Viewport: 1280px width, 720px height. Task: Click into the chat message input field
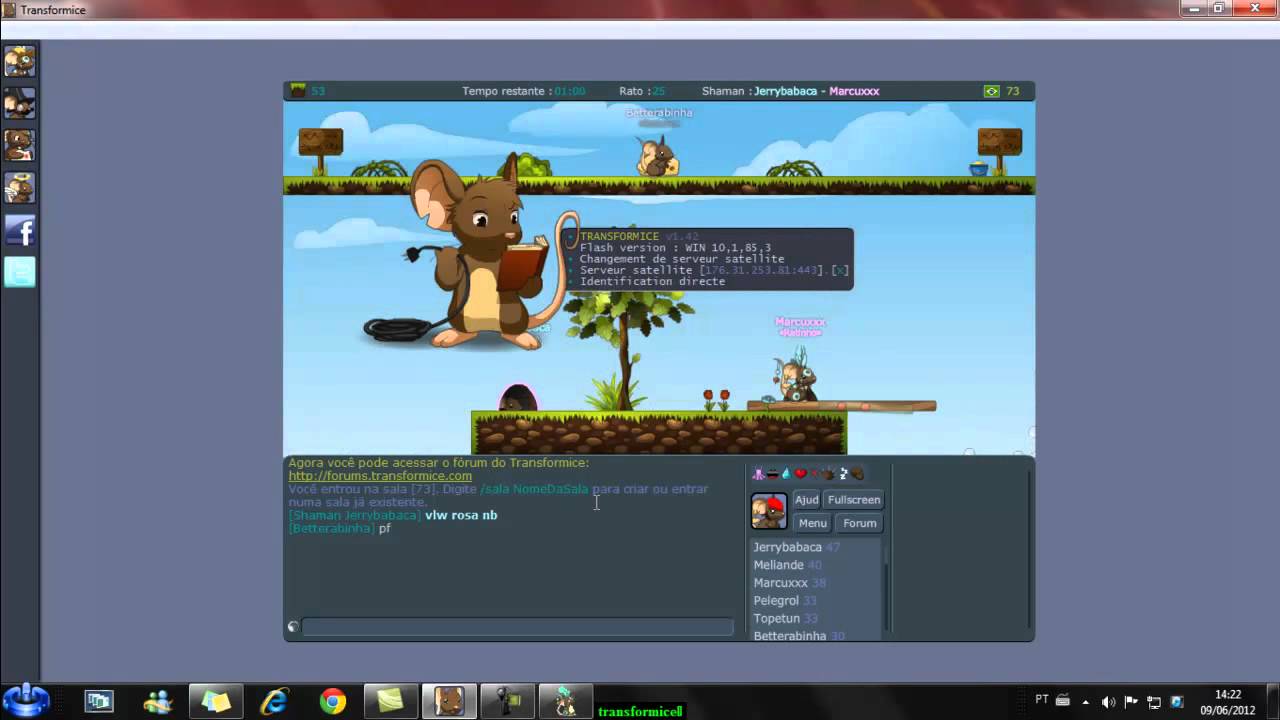(x=518, y=627)
